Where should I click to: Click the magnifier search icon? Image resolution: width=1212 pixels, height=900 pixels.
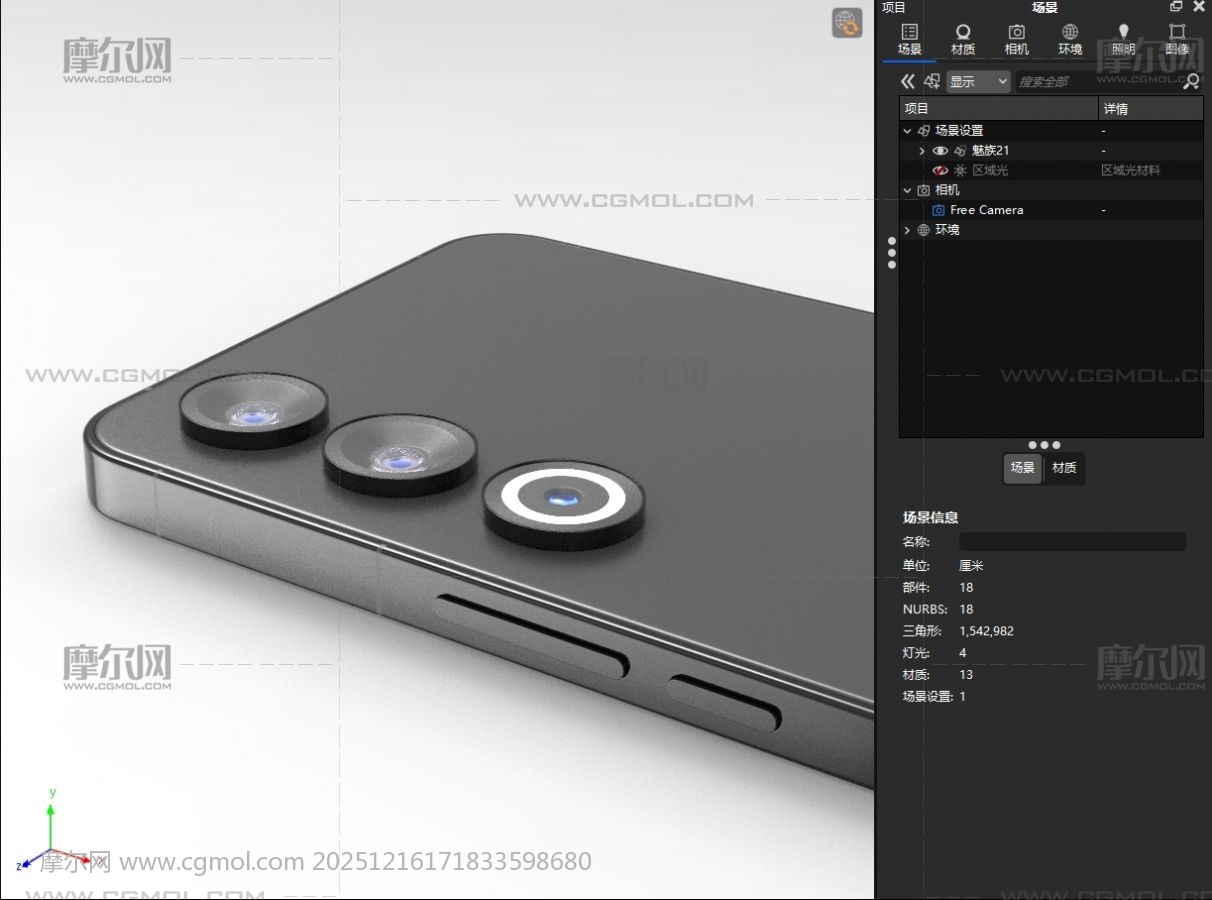pos(1191,82)
